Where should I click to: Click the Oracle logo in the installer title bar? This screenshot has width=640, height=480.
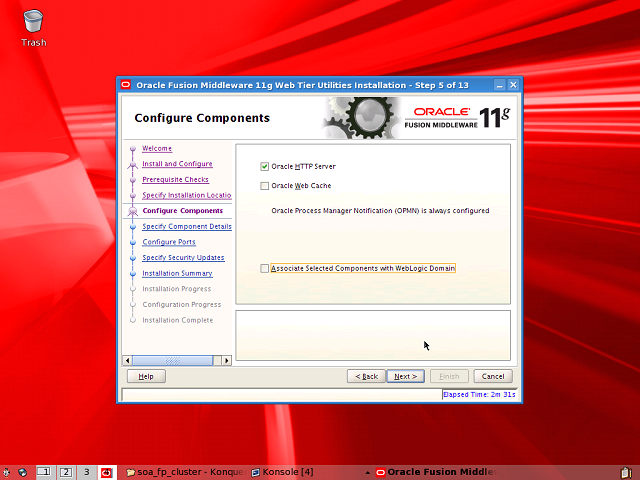[x=126, y=84]
